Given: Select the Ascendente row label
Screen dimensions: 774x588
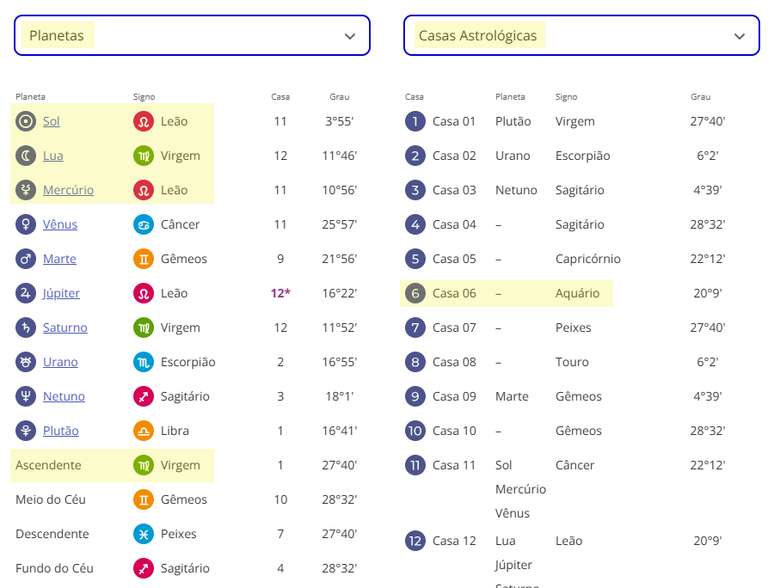Looking at the screenshot, I should 48,466.
